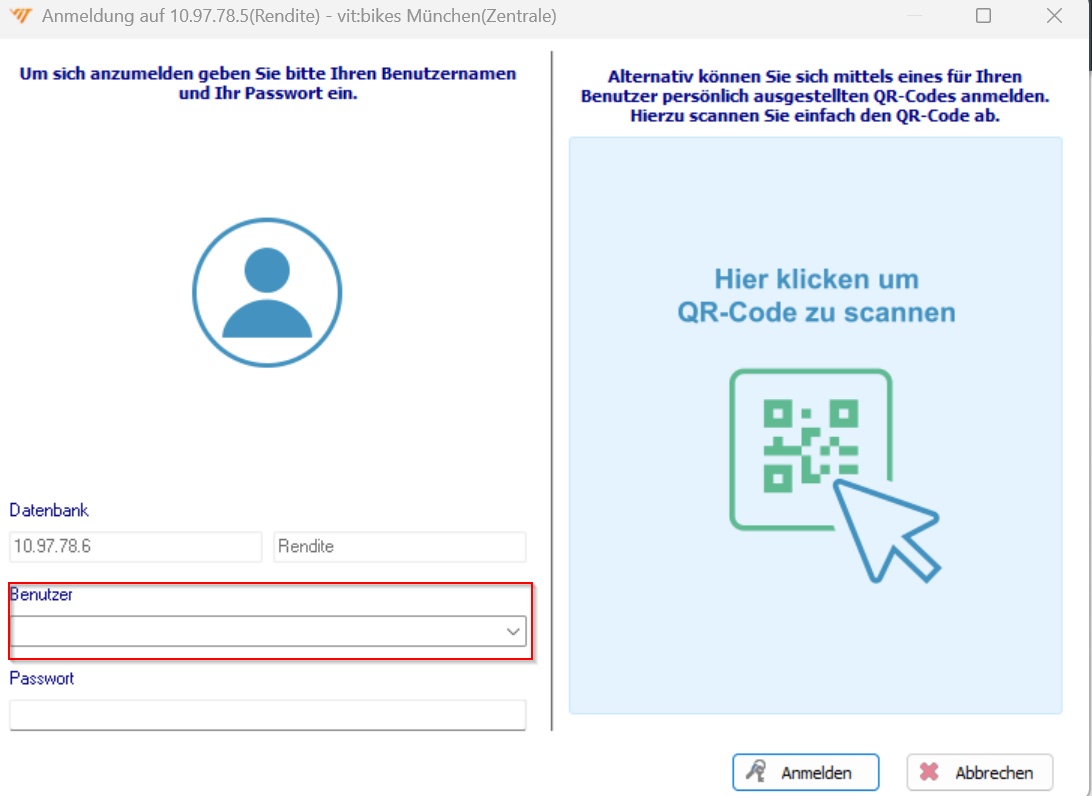Click the keys icon on Anmelden button
1092x796 pixels.
758,772
